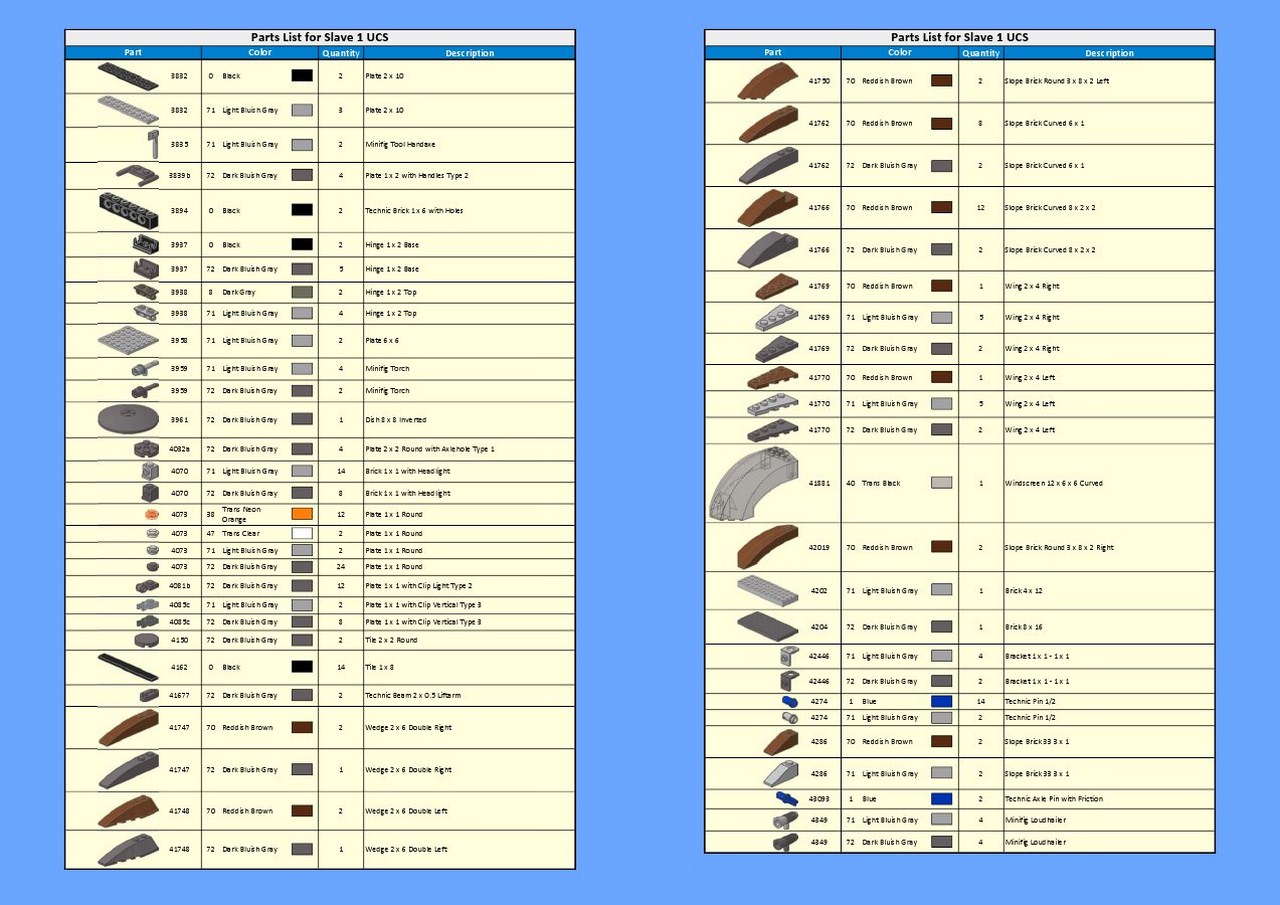Click the 42019 Slope Brick Round Right image

[x=768, y=547]
